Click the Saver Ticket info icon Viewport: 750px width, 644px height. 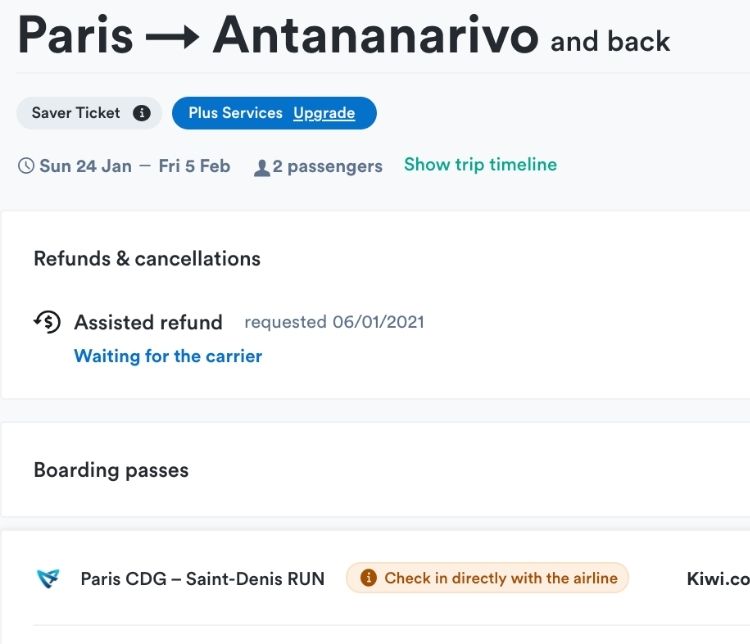point(142,113)
